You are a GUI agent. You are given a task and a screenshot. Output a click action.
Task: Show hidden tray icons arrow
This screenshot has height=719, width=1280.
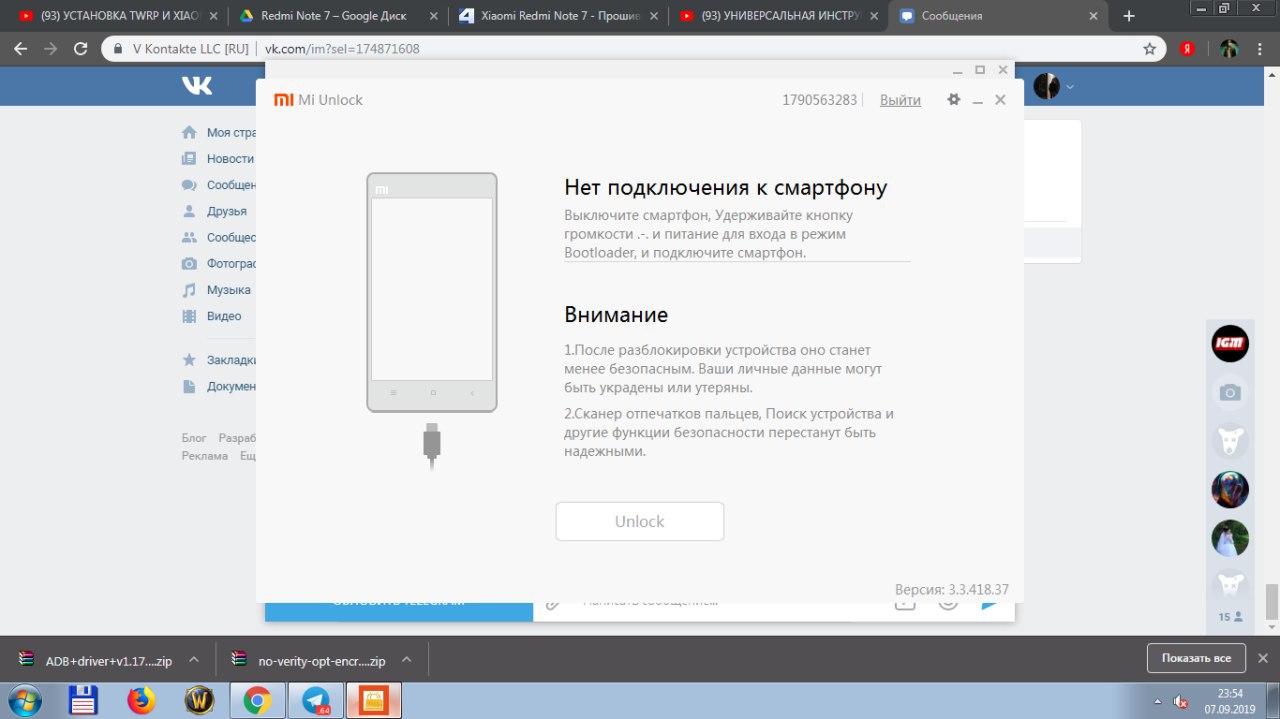pyautogui.click(x=1158, y=701)
